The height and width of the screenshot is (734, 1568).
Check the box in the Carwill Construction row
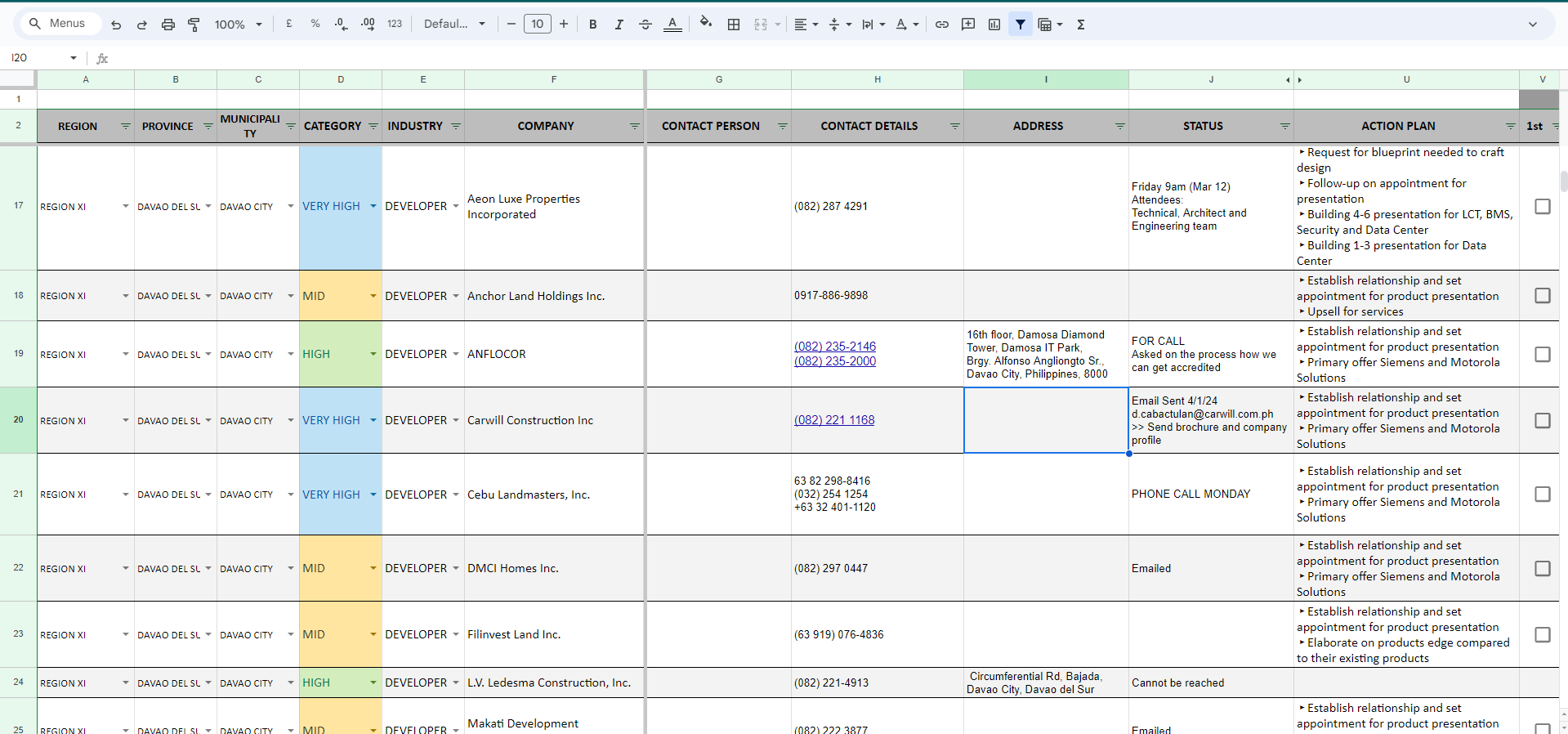pos(1542,420)
